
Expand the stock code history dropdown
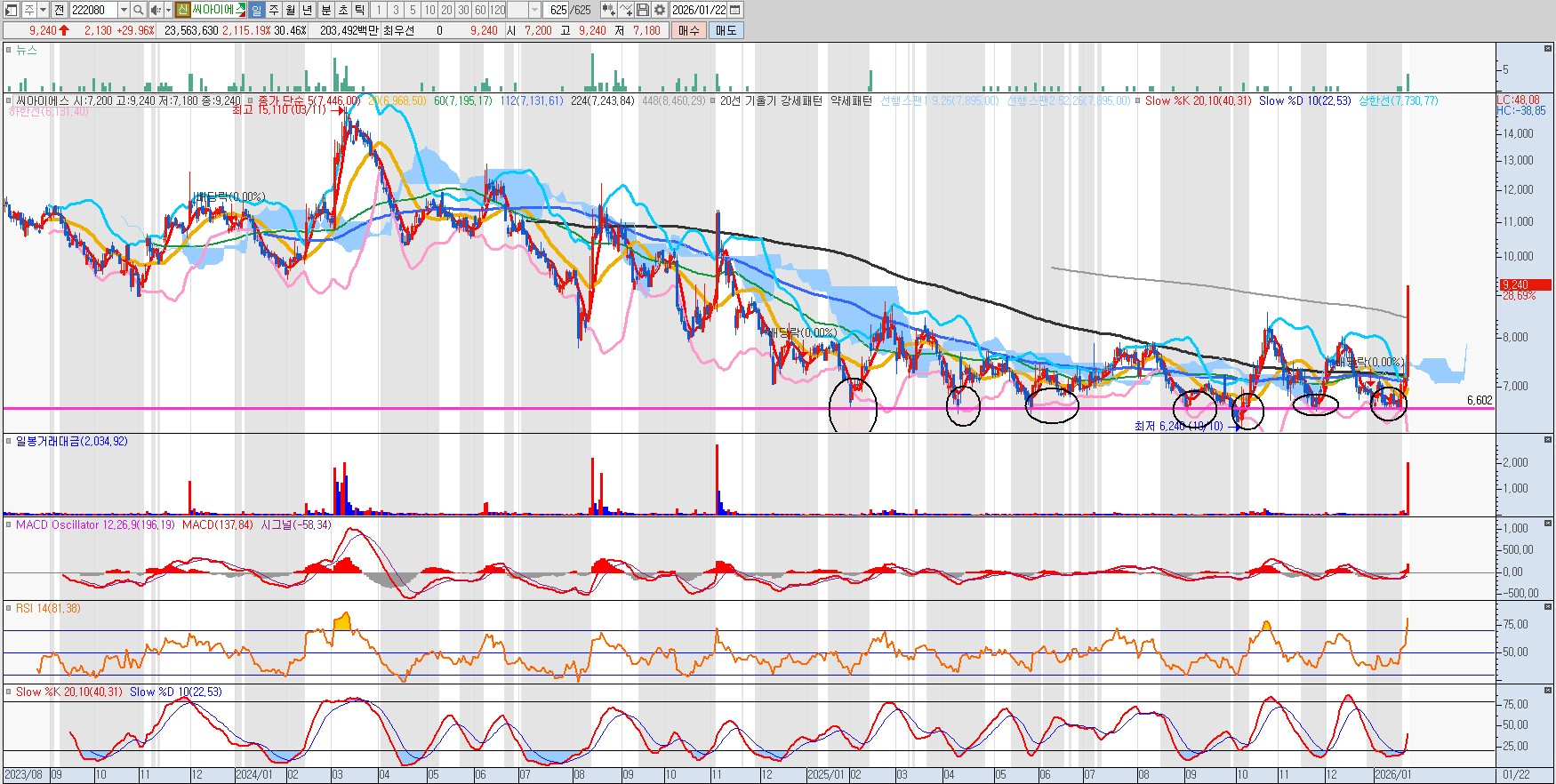coord(124,10)
